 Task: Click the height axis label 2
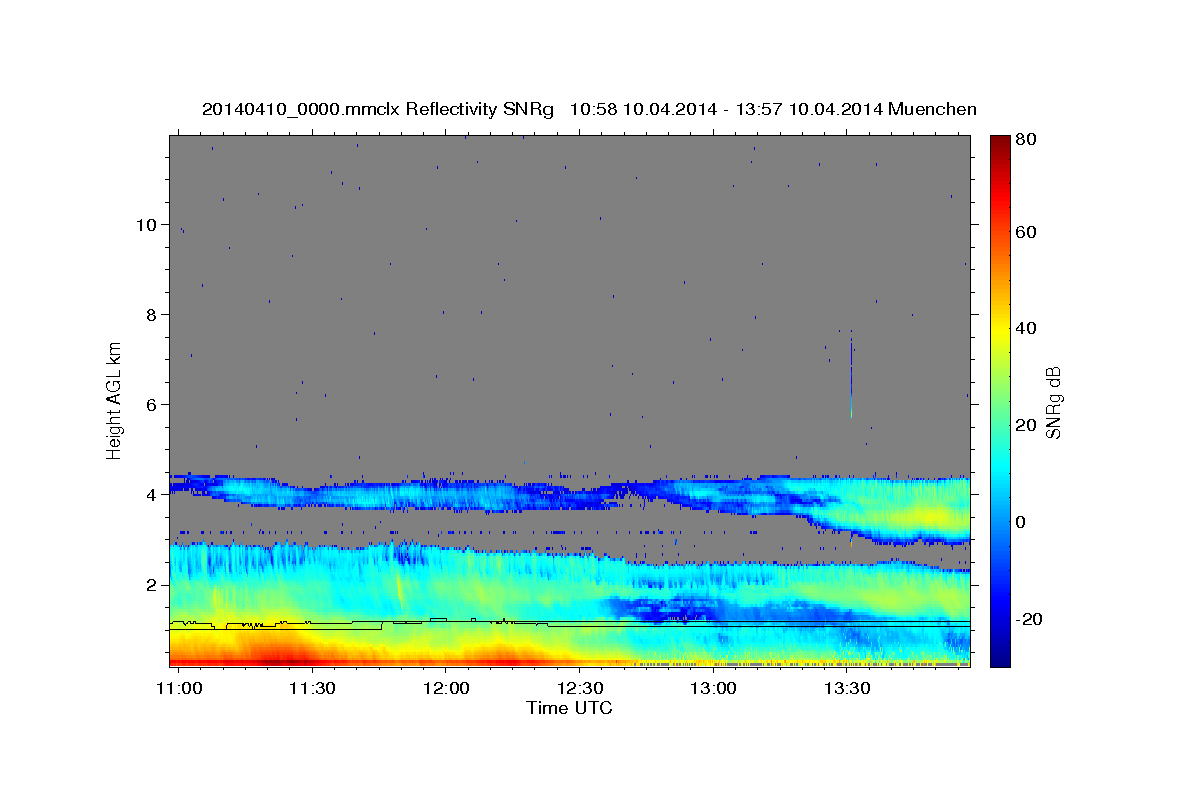[149, 584]
